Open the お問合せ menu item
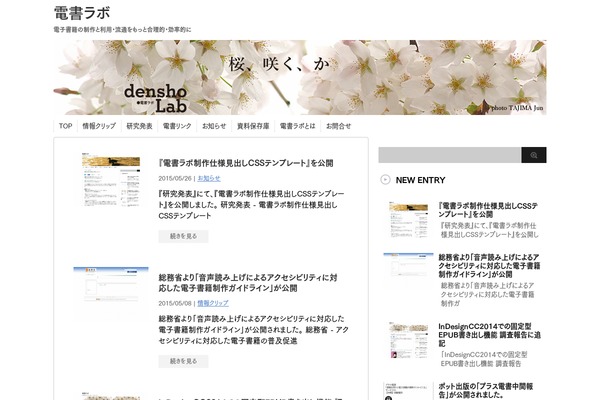 click(338, 126)
